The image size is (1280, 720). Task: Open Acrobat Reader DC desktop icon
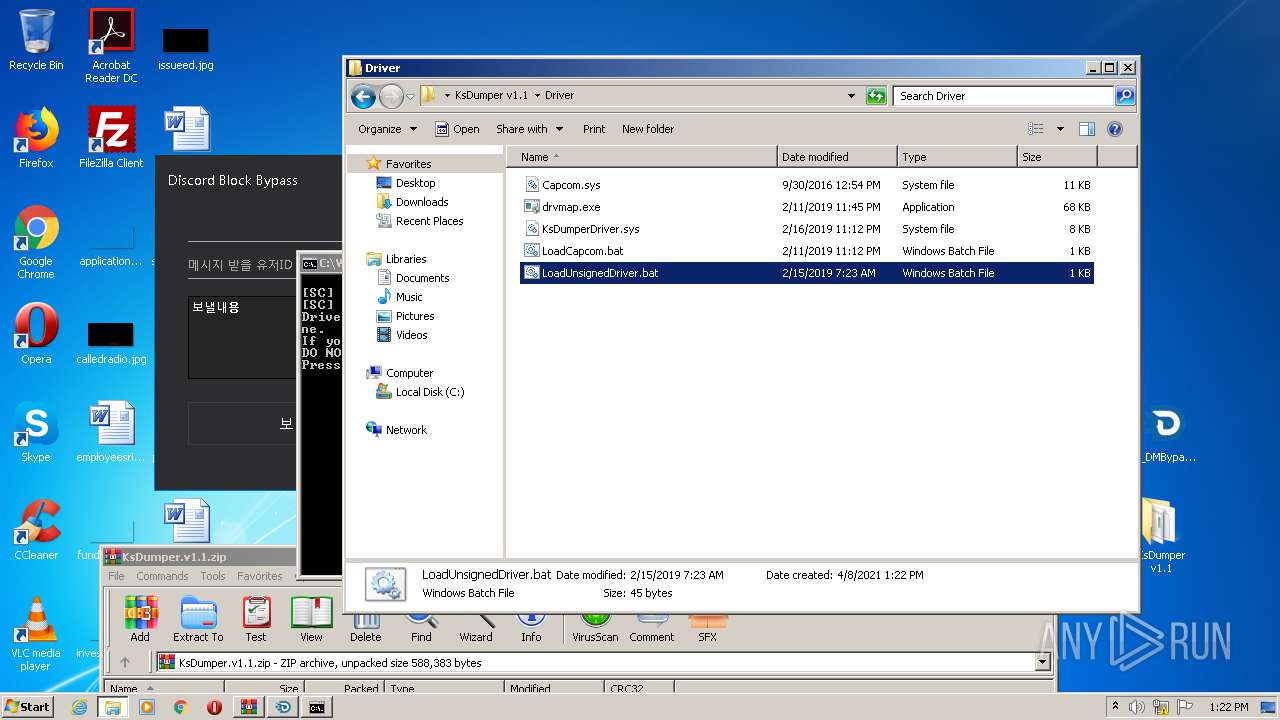[111, 46]
